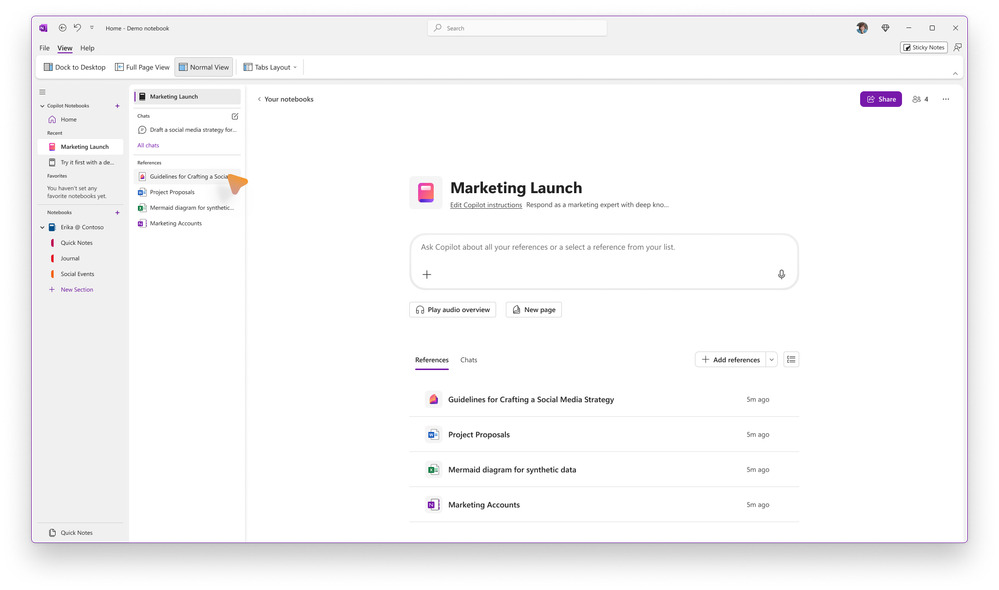Expand the Add references dropdown arrow

(x=771, y=359)
